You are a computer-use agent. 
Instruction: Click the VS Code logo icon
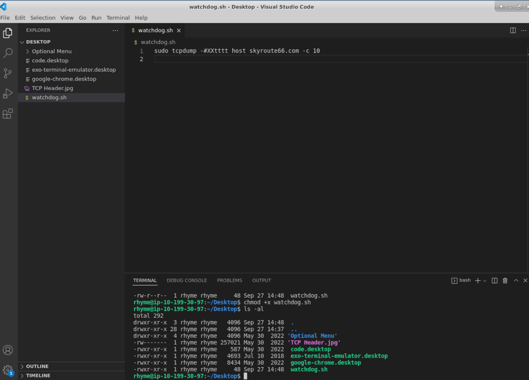coord(4,6)
